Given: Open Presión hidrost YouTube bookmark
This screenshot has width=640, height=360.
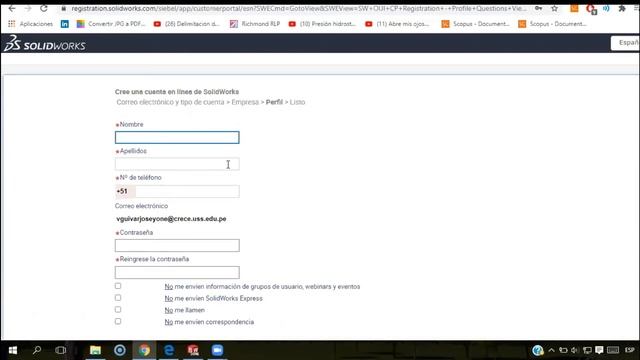Looking at the screenshot, I should coord(322,24).
